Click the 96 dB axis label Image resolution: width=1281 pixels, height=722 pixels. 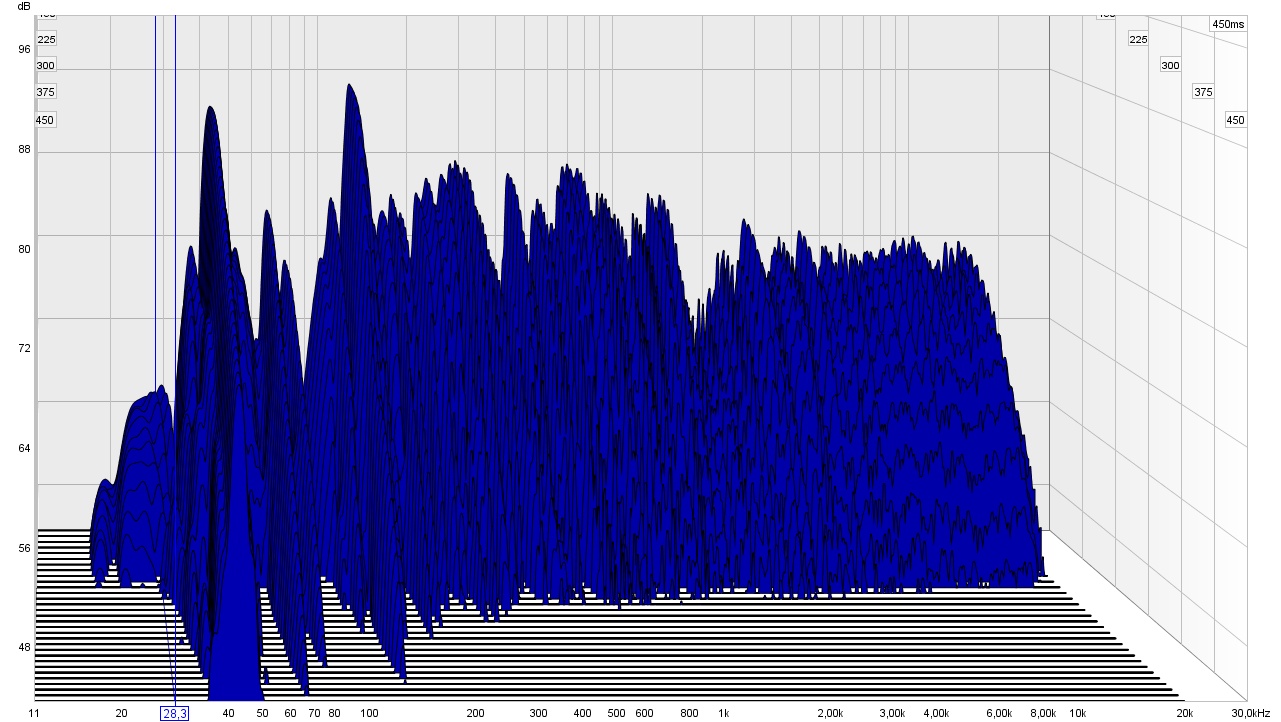coord(24,49)
